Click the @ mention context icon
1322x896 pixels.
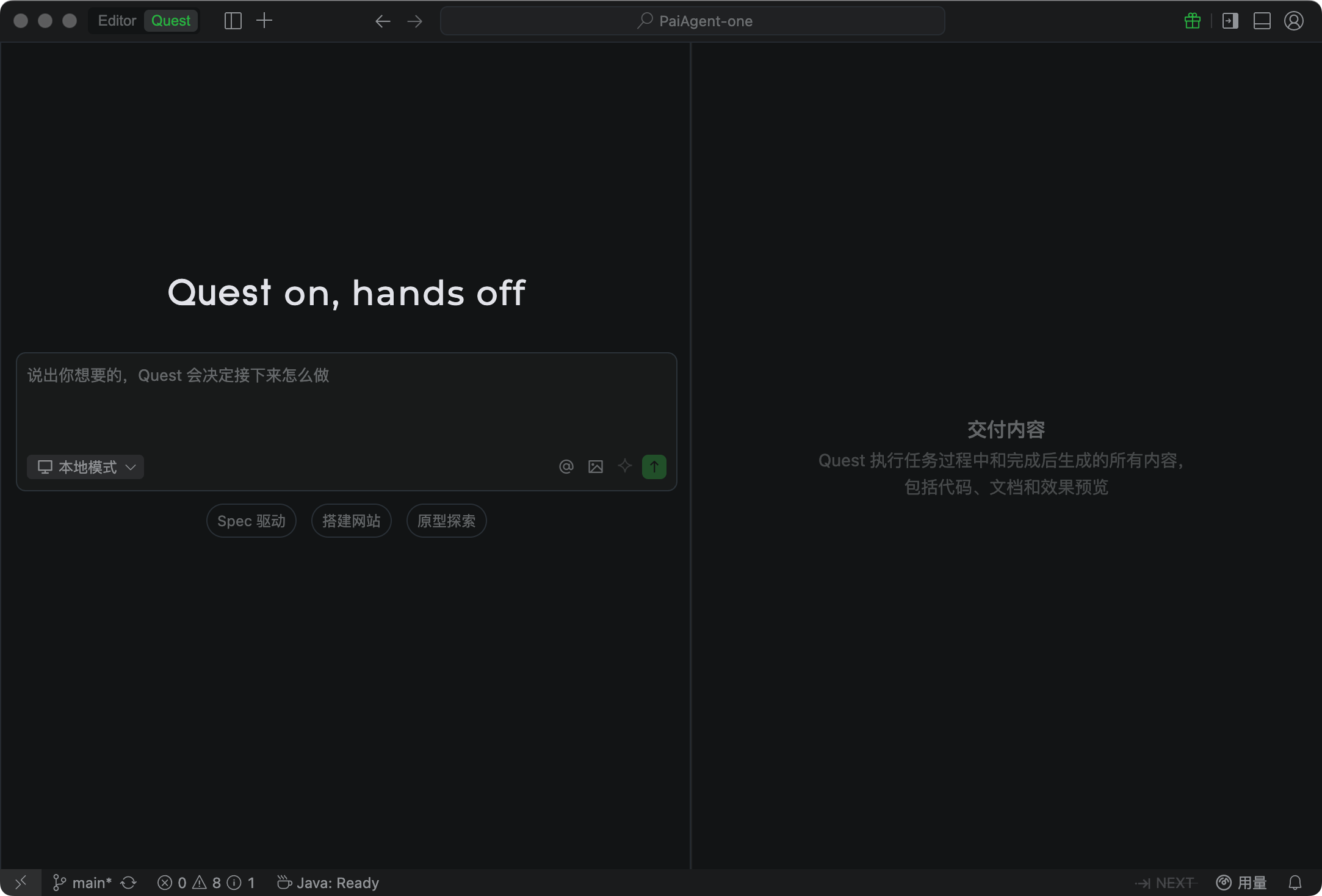(566, 467)
